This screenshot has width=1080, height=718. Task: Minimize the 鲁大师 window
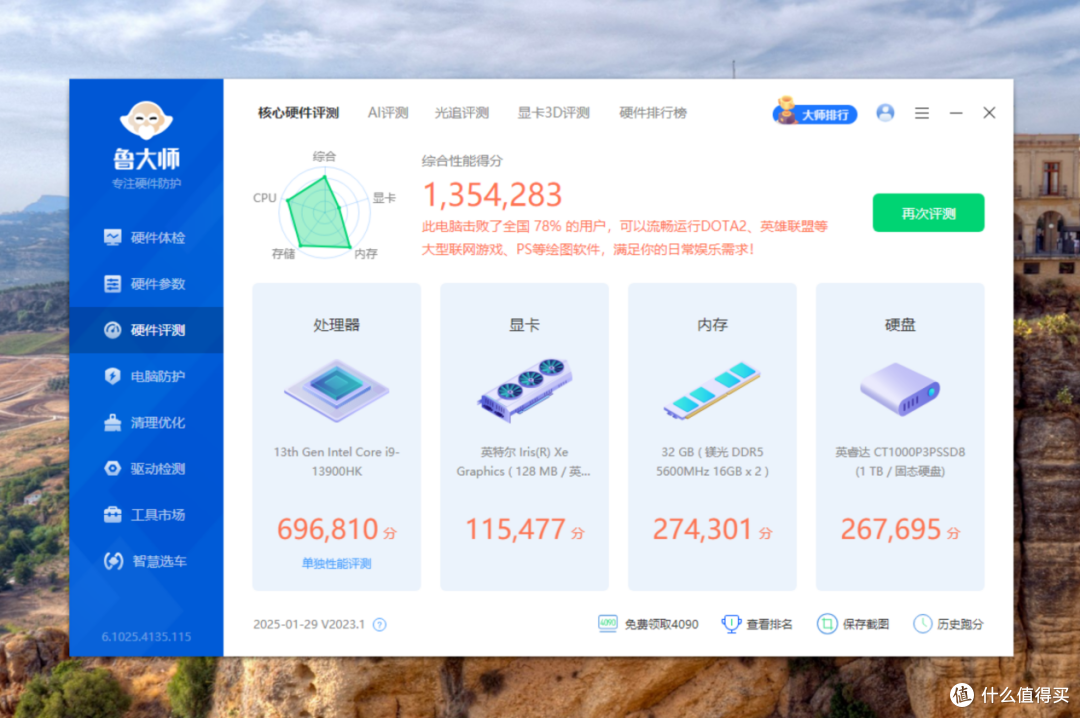coord(956,113)
